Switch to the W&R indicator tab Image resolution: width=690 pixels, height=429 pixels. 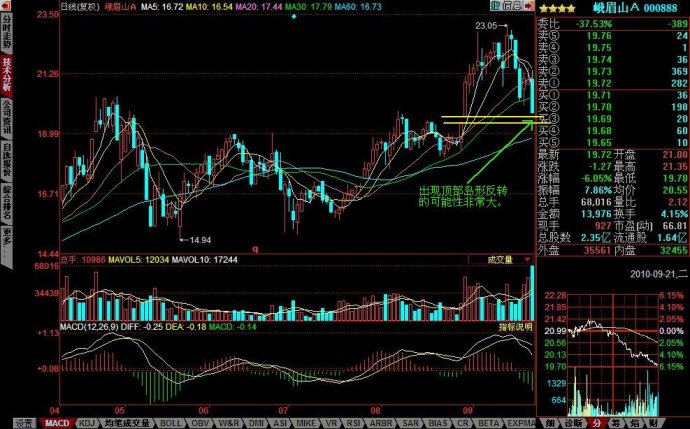(228, 423)
